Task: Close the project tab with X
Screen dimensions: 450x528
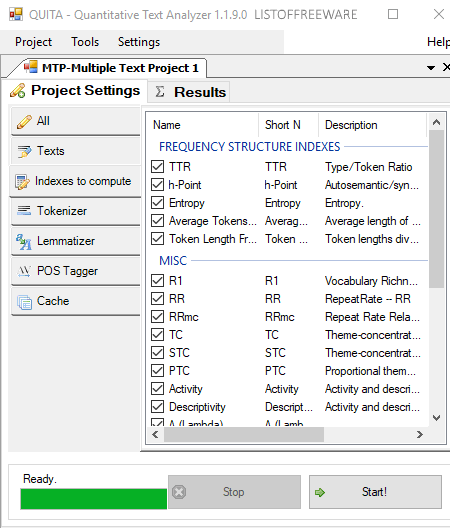Action: pyautogui.click(x=446, y=67)
